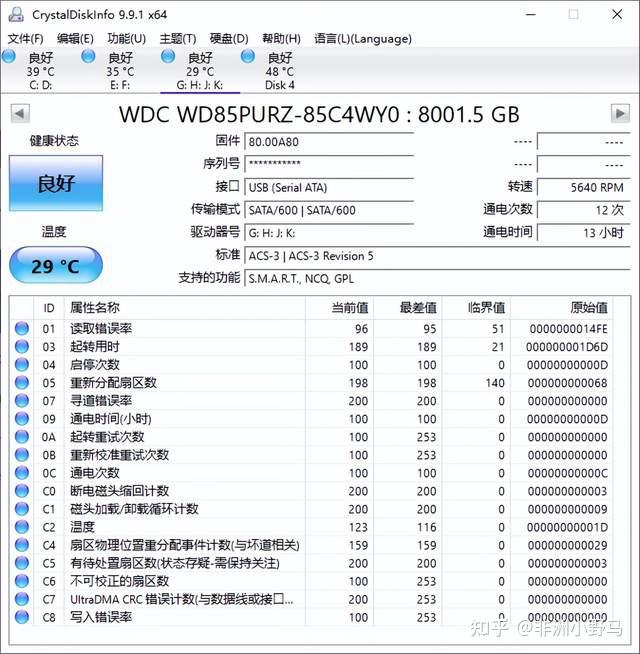Click the status orb of attribute C4
The image size is (640, 654).
[22, 545]
